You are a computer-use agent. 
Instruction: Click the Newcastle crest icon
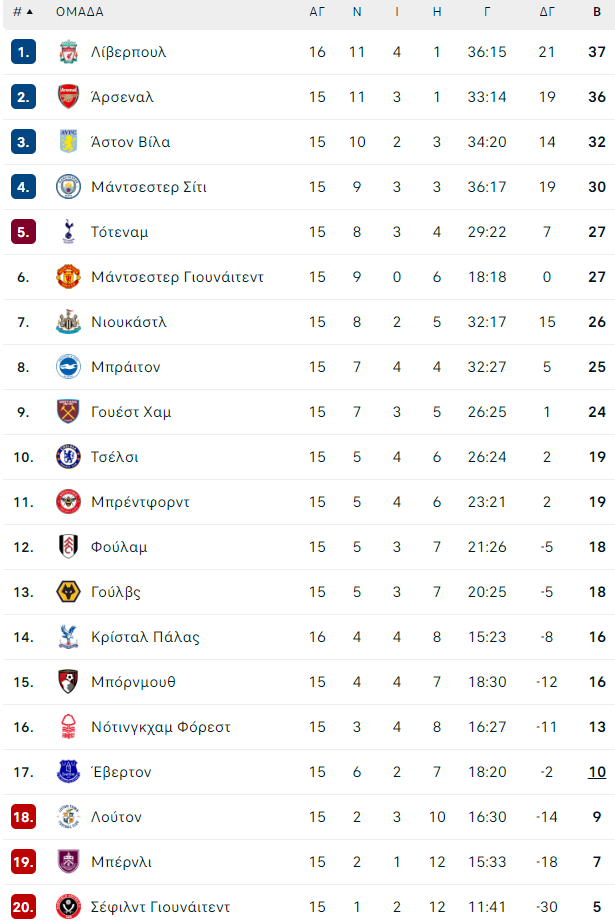point(68,322)
